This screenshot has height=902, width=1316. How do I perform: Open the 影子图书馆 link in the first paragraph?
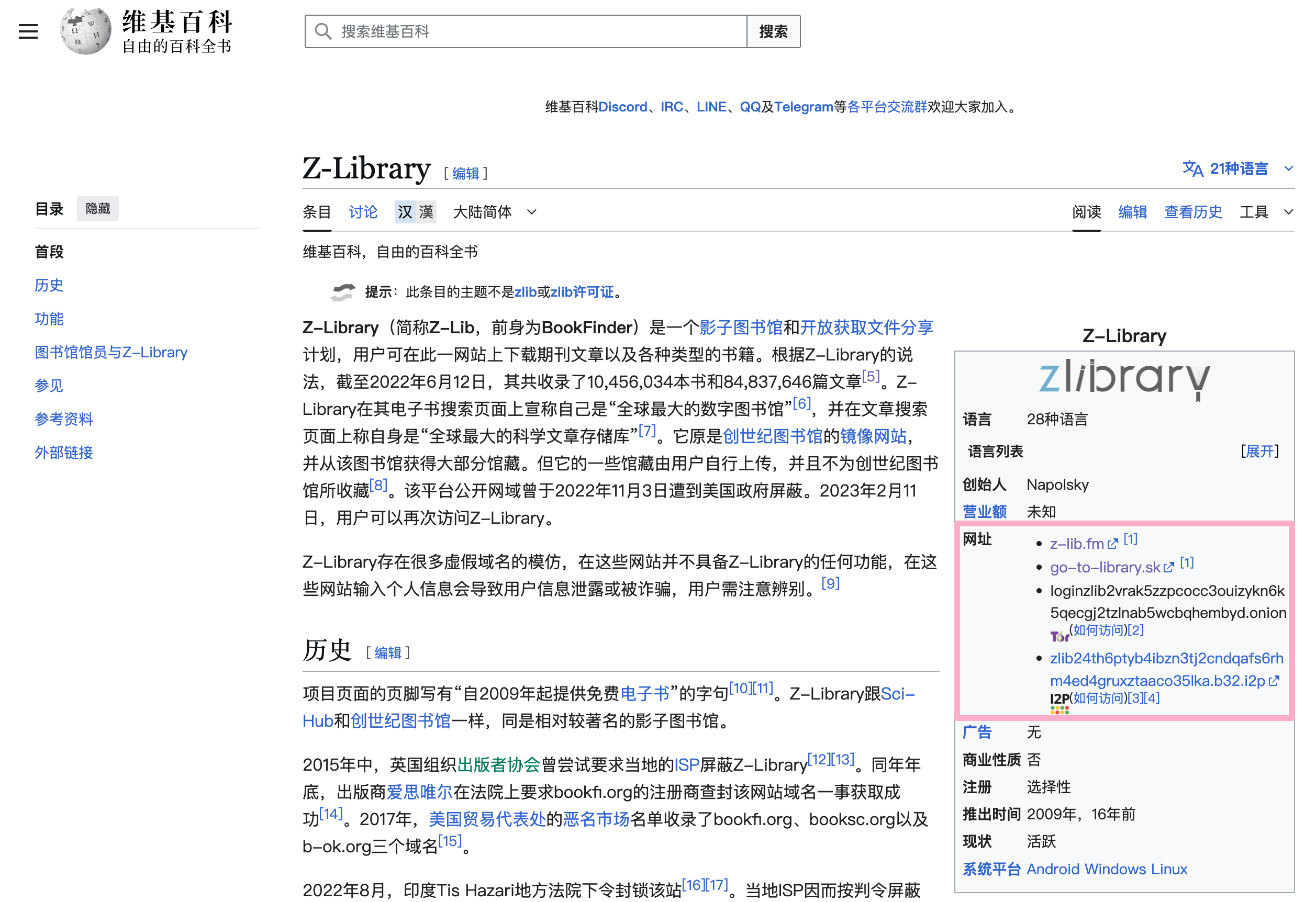coord(741,327)
